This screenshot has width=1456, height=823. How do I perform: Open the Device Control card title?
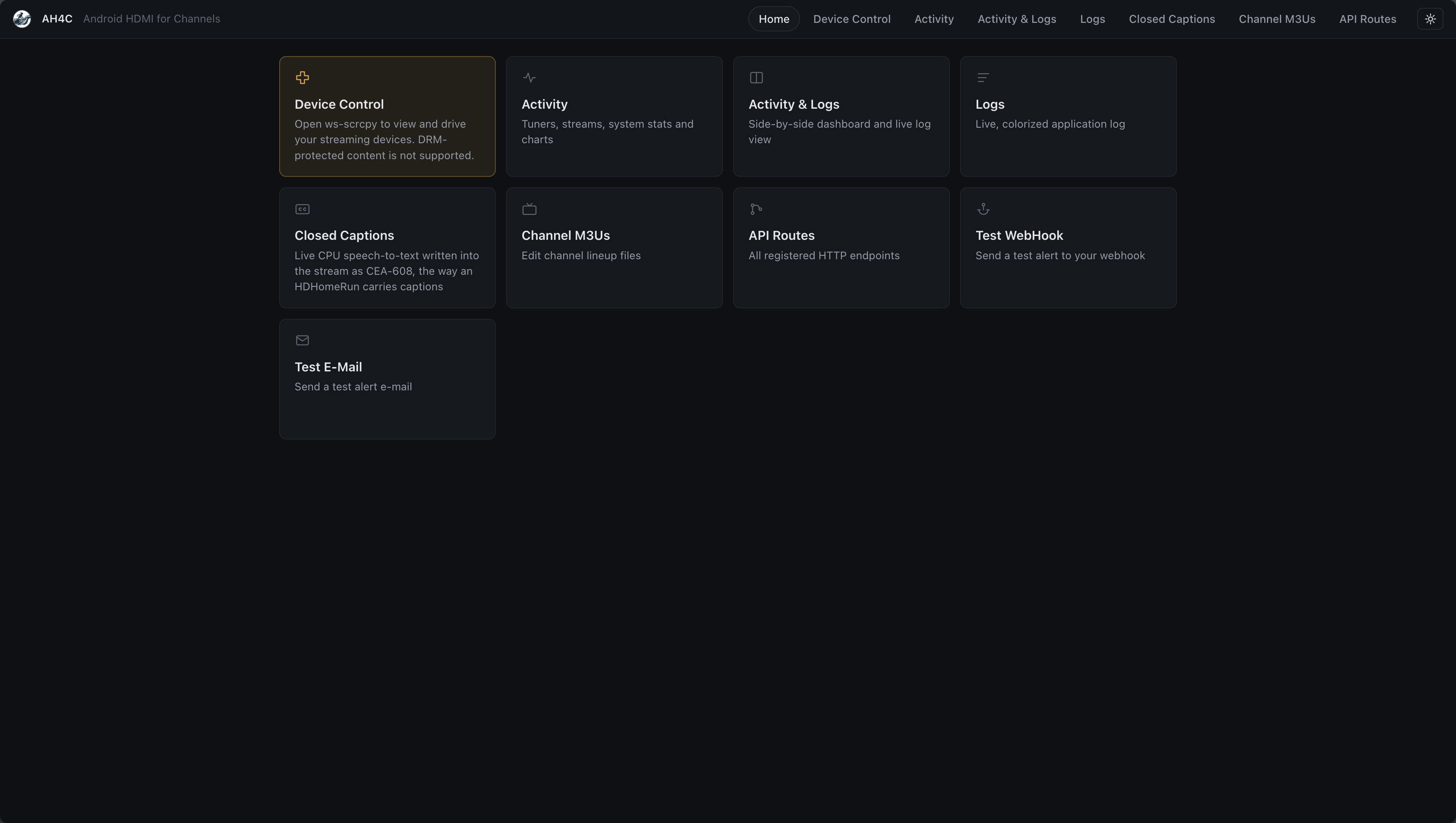pos(339,104)
